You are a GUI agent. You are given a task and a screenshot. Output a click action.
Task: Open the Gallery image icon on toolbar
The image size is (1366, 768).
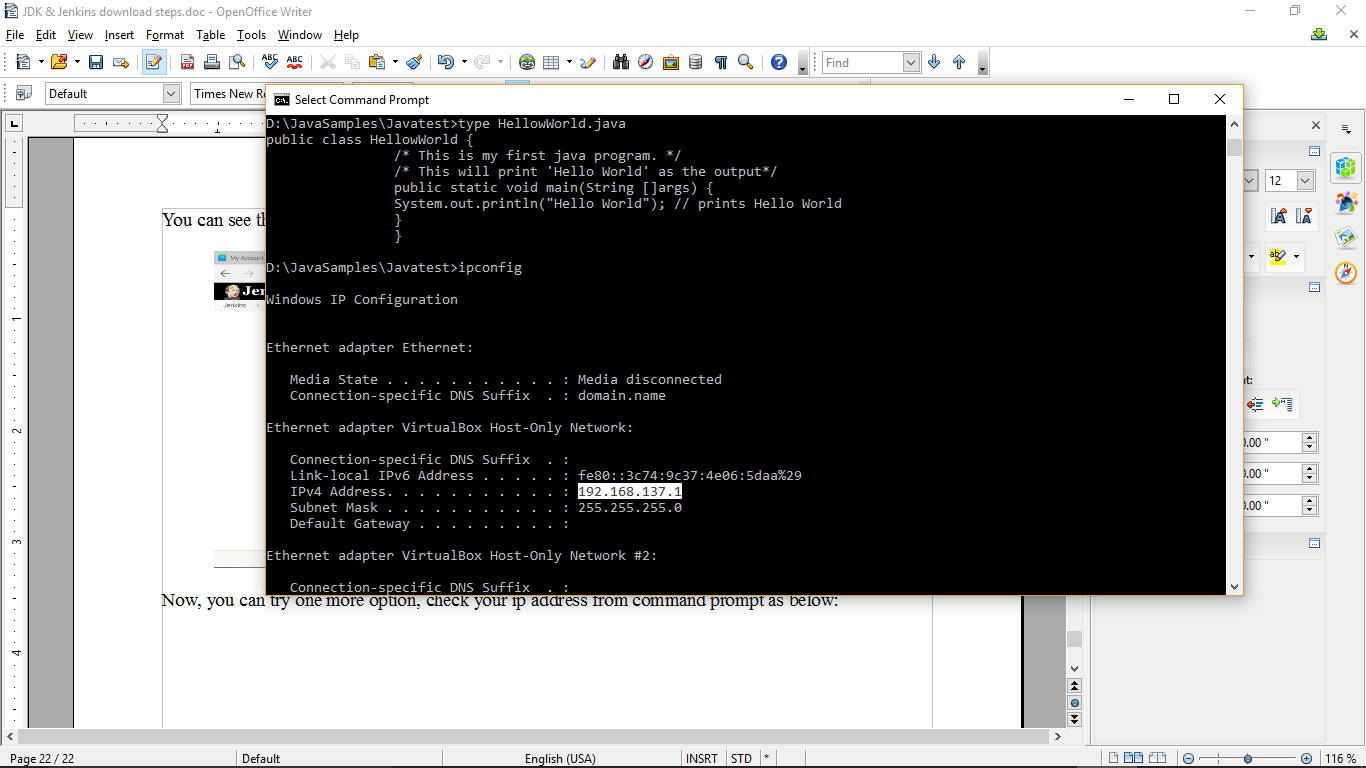point(670,61)
